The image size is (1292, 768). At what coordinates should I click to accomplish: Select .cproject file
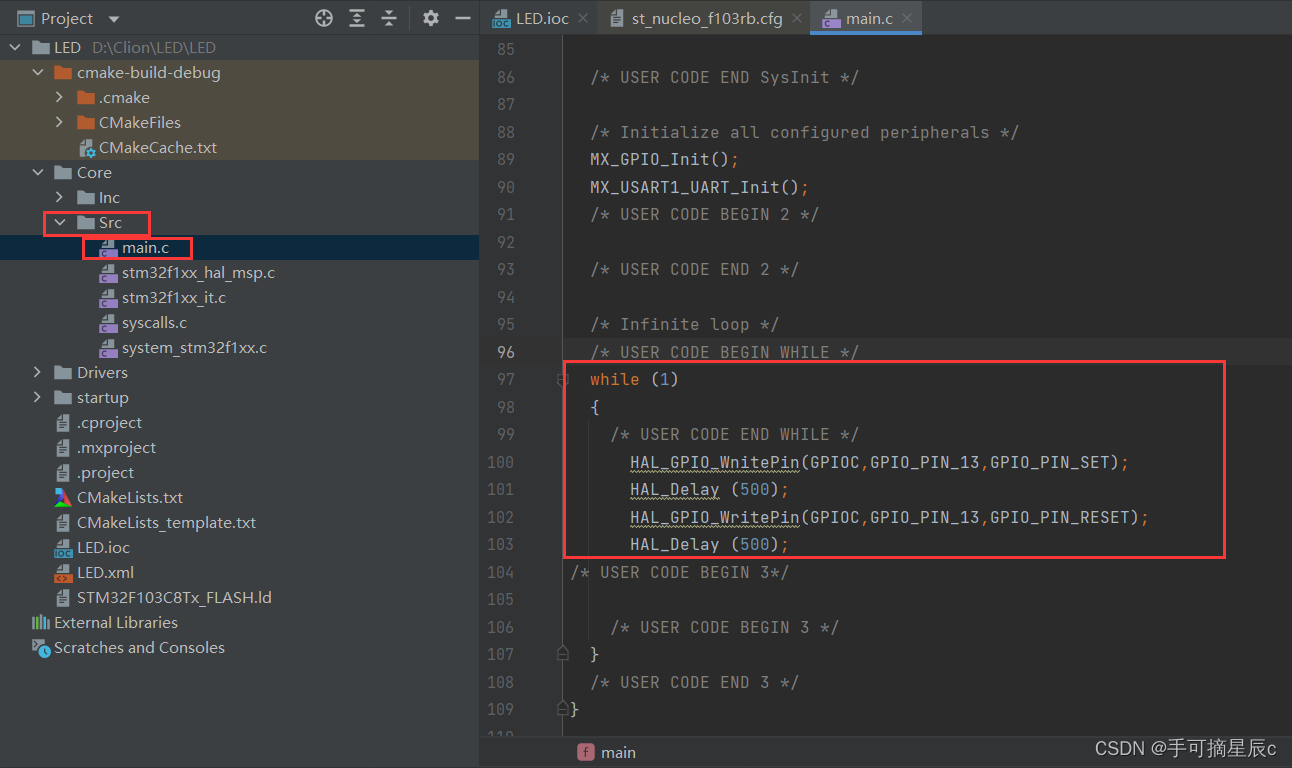point(109,422)
